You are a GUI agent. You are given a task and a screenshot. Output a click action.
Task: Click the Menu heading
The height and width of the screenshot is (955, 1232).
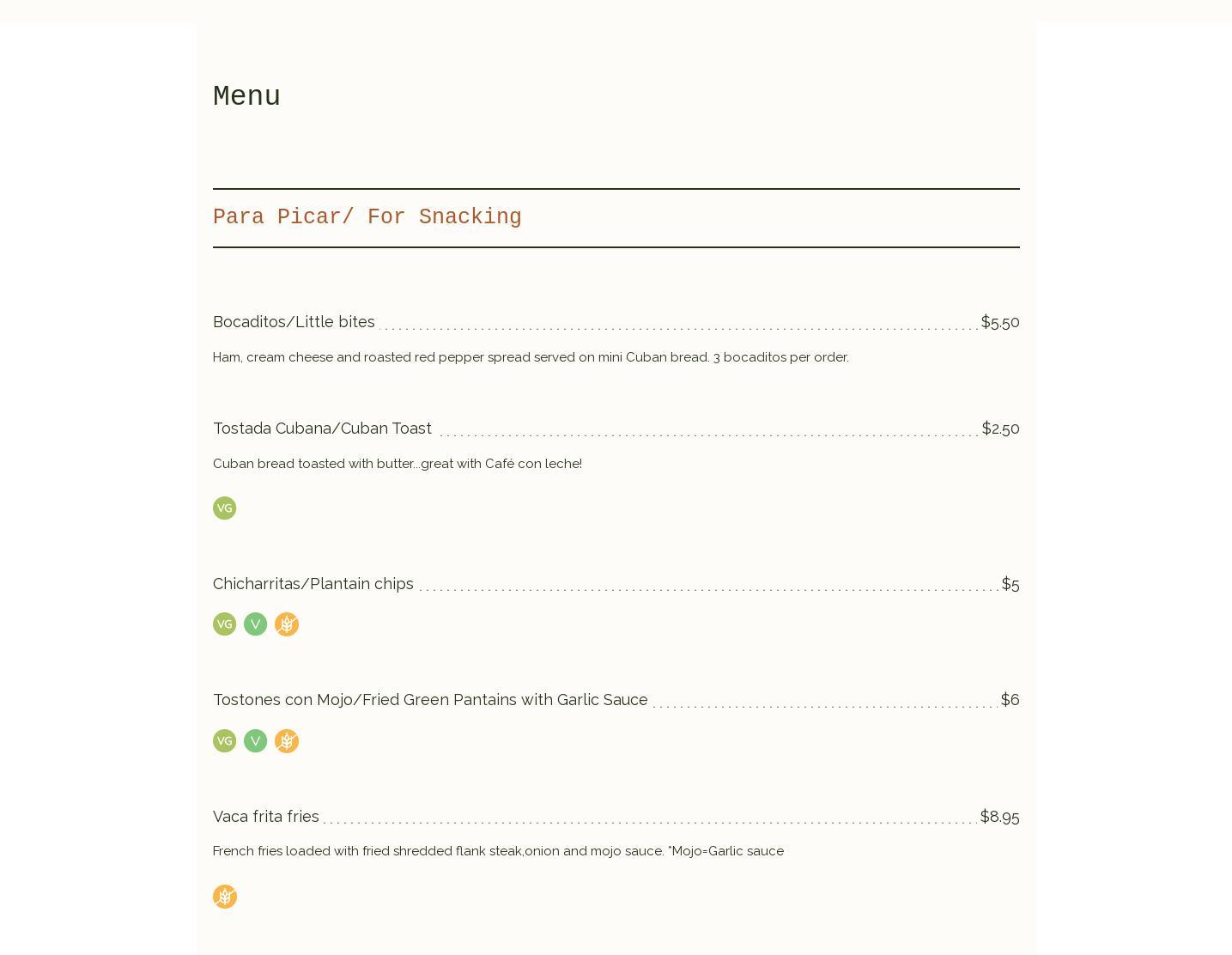point(246,96)
